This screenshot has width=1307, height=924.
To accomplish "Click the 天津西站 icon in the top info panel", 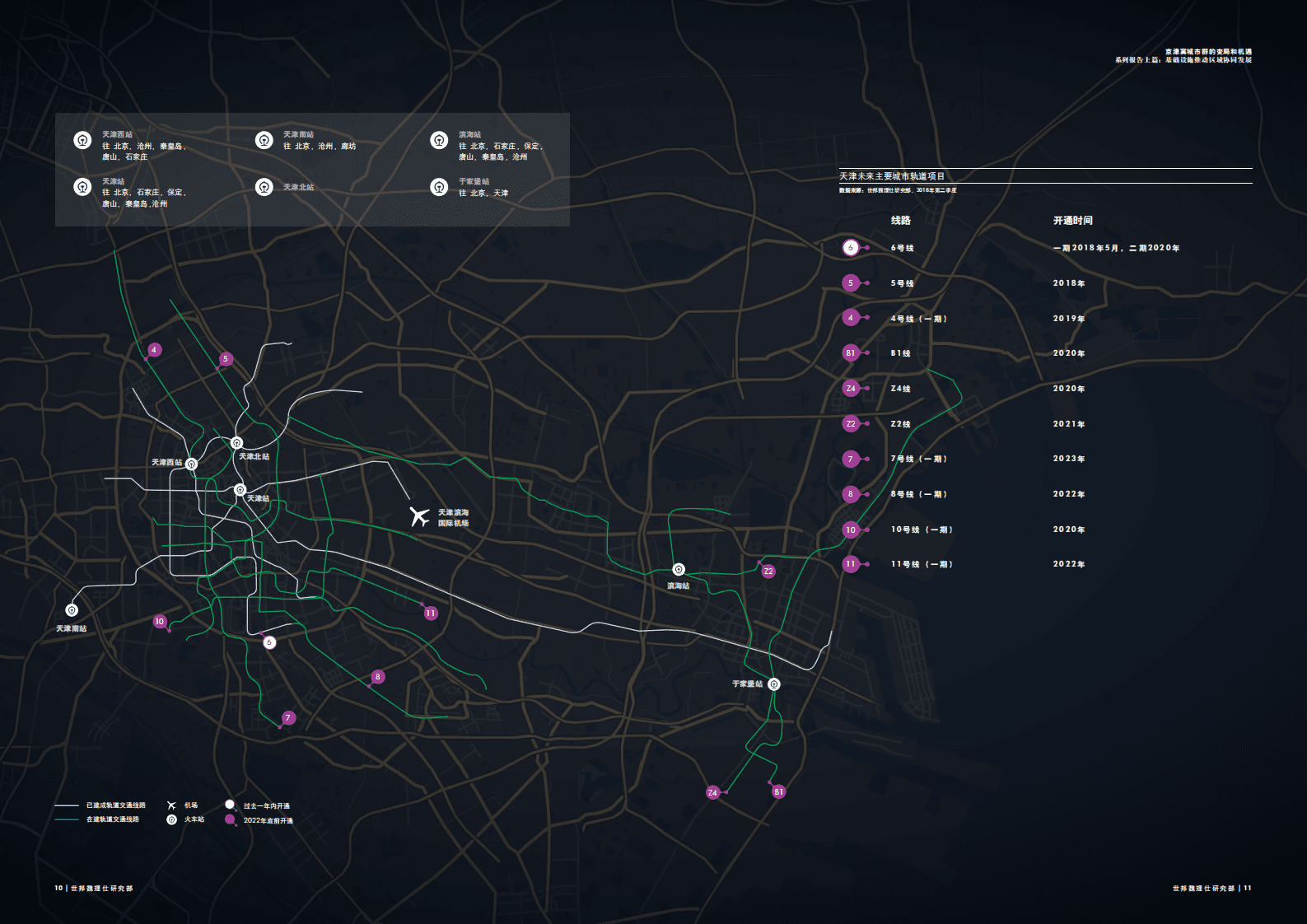I will pyautogui.click(x=82, y=140).
